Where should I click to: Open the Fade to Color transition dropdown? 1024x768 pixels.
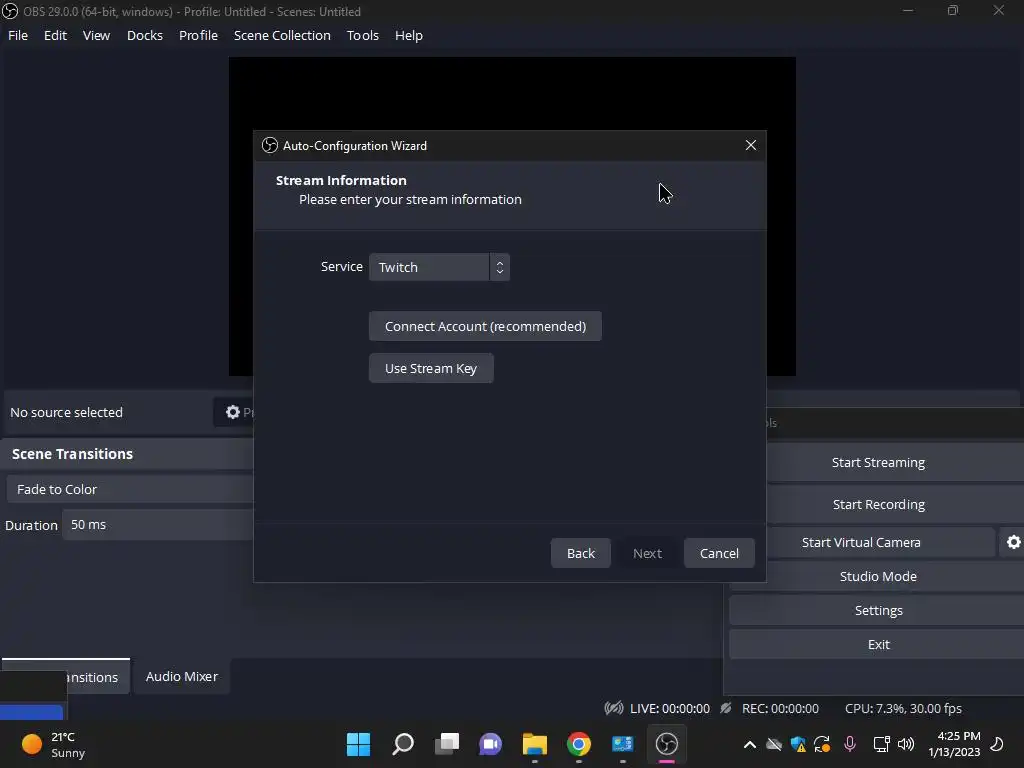pyautogui.click(x=131, y=489)
